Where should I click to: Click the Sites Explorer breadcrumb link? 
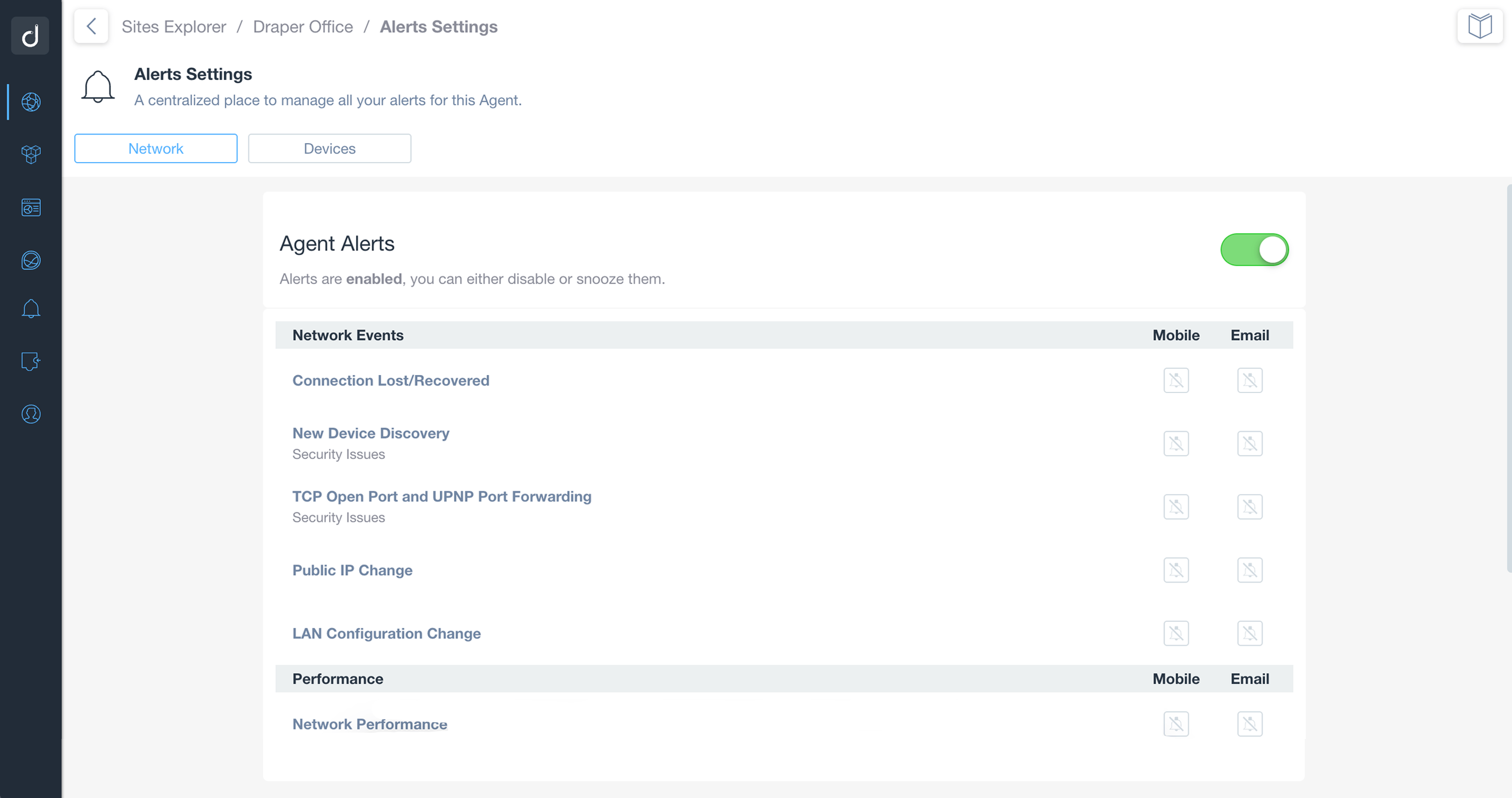click(x=174, y=26)
